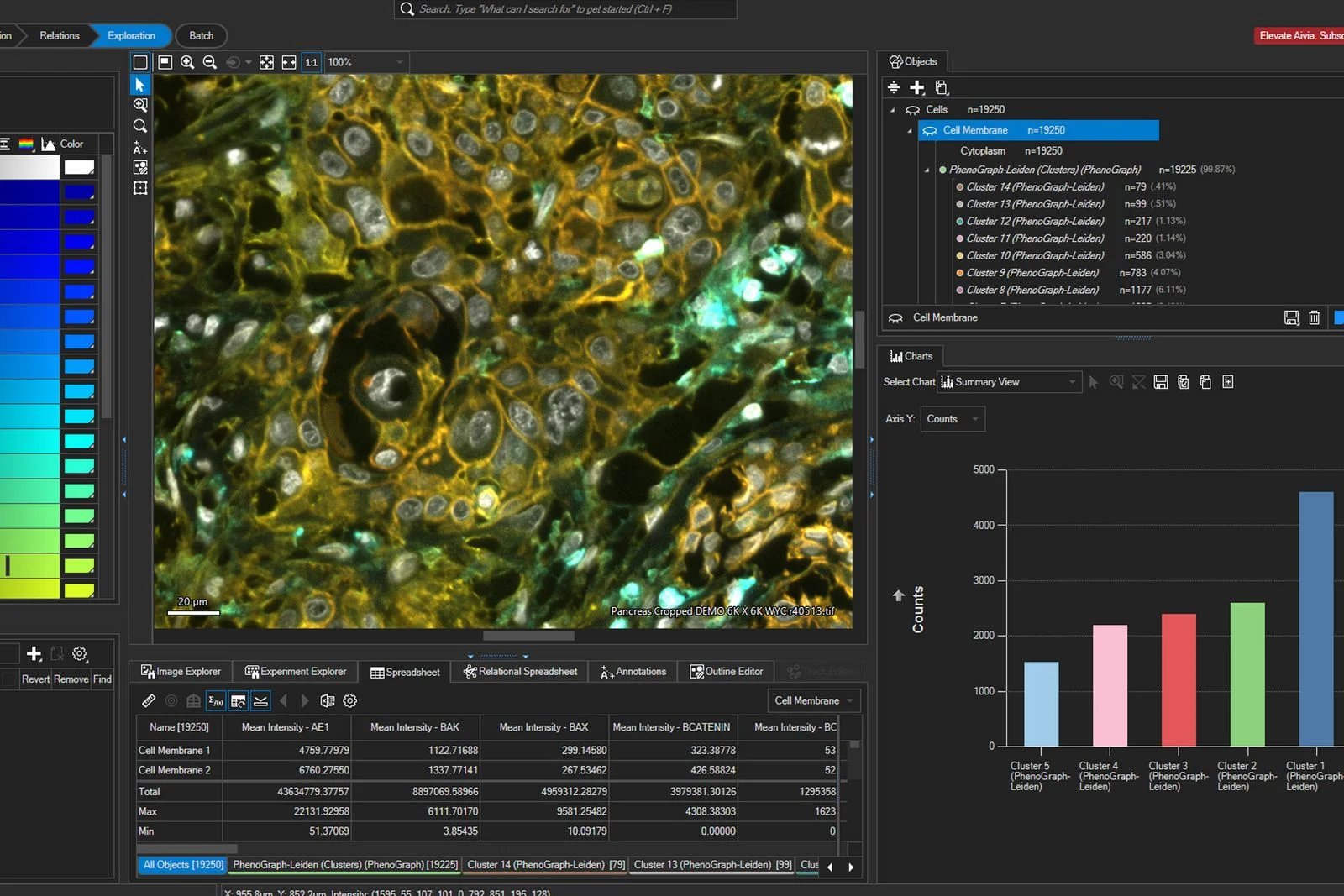Select the Annotations text tool in sidebar
Image resolution: width=1344 pixels, height=896 pixels.
point(140,149)
